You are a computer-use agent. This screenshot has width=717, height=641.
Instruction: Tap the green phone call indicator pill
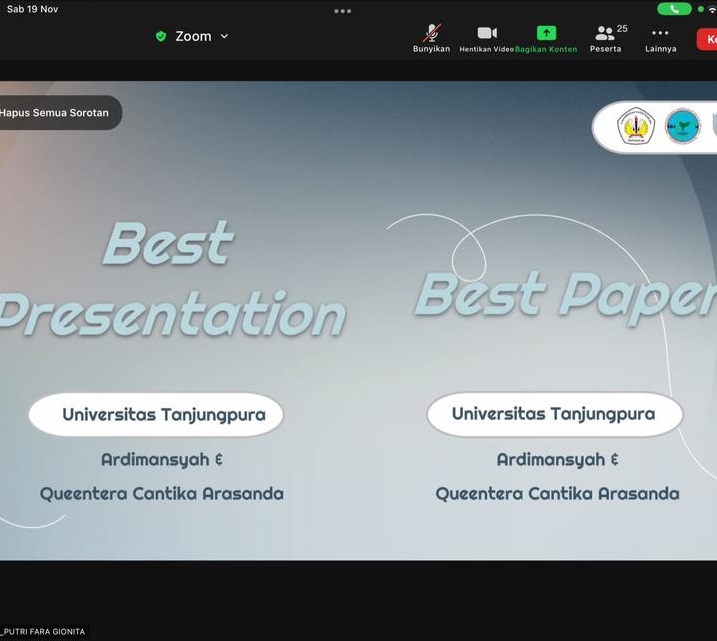tap(674, 9)
